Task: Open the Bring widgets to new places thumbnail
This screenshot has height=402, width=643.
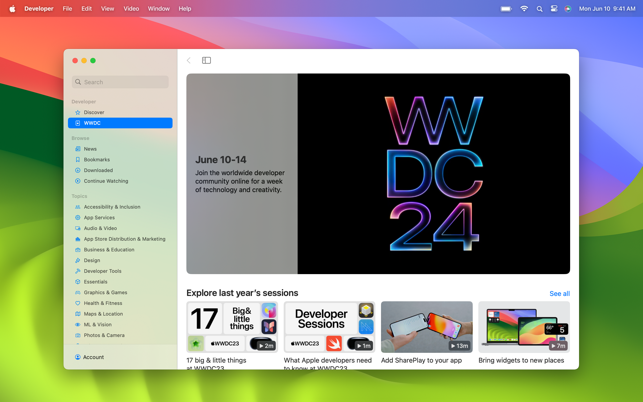Action: pyautogui.click(x=524, y=327)
